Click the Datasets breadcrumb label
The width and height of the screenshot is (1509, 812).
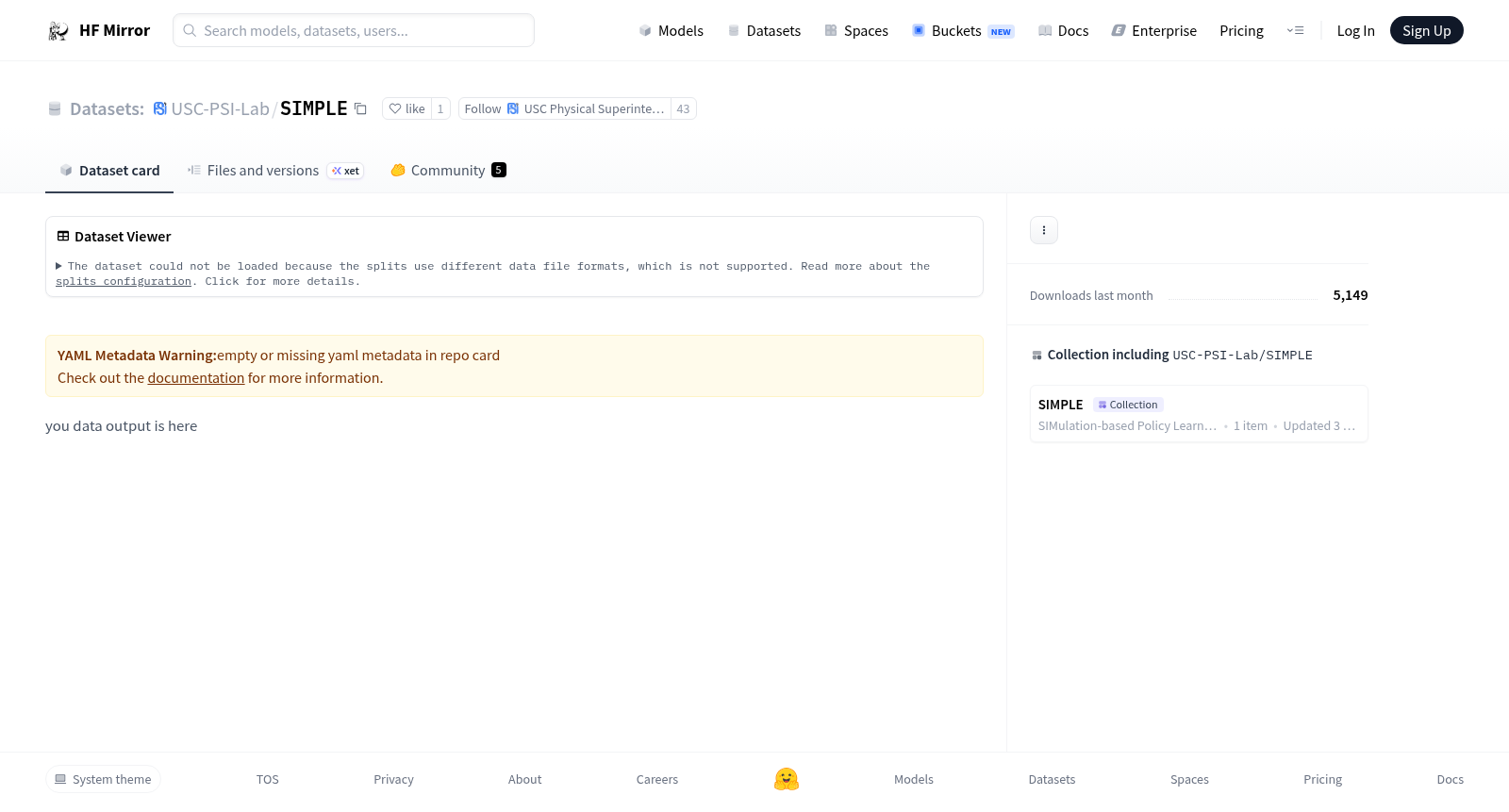107,108
